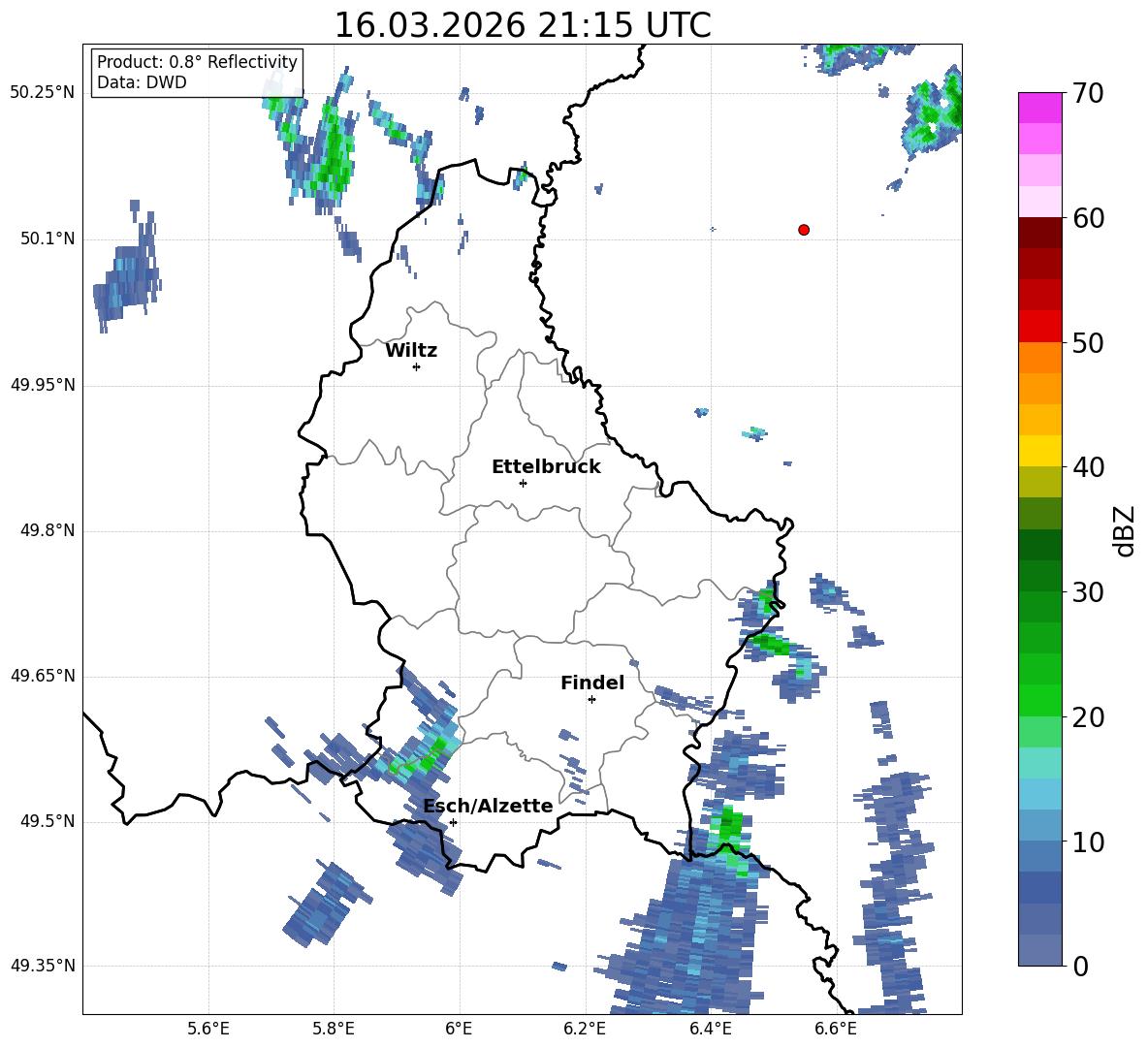The height and width of the screenshot is (1048, 1148).
Task: Click the 49.5°N latitude label
Action: 48,821
